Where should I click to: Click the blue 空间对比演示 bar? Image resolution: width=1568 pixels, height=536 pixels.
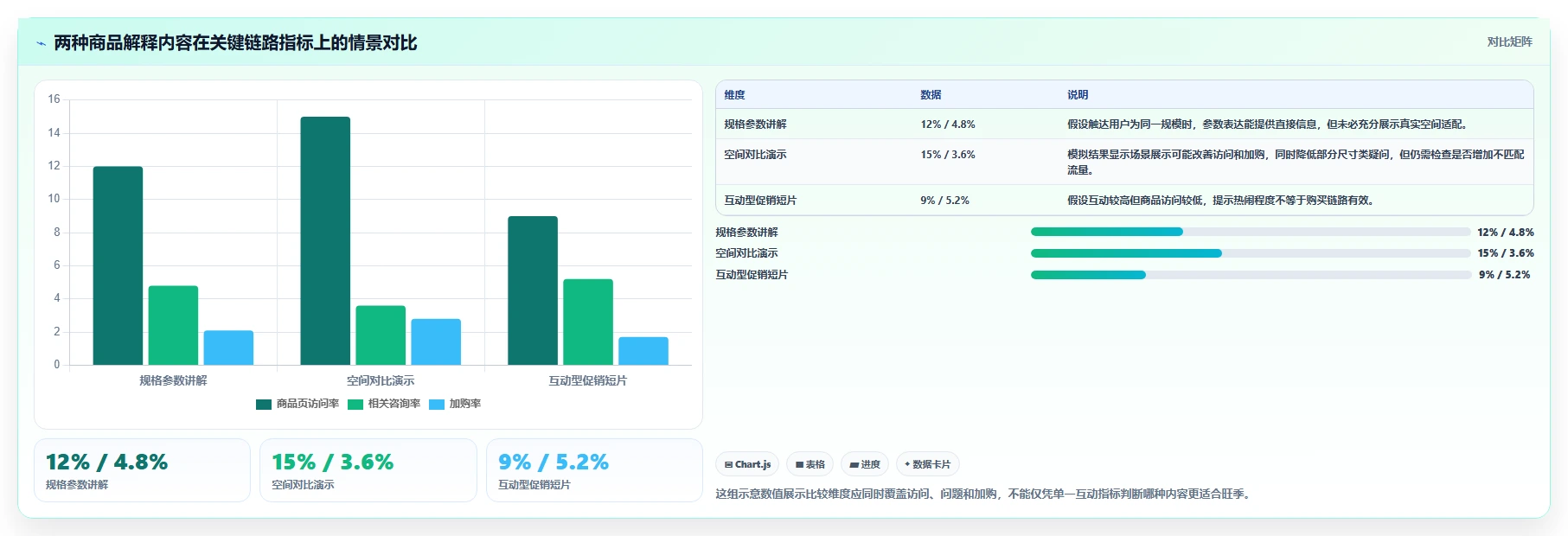436,341
